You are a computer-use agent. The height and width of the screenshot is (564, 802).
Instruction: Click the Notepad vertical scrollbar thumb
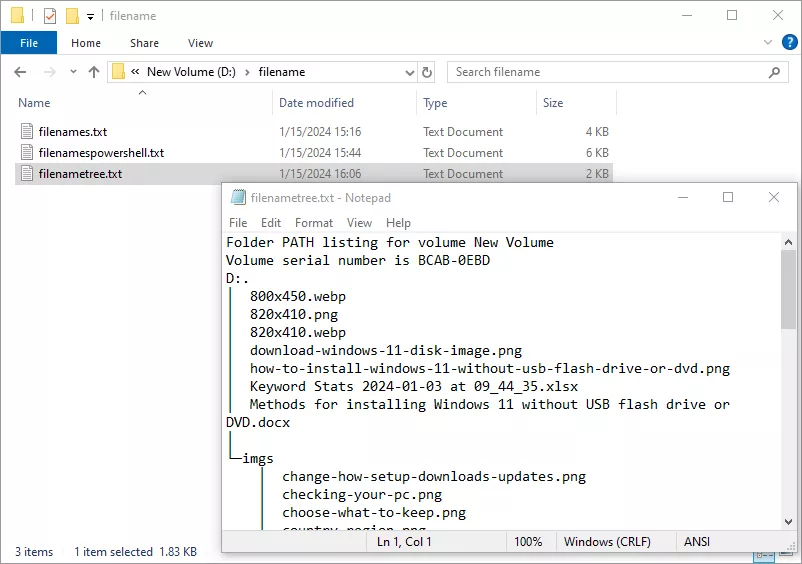[x=788, y=290]
